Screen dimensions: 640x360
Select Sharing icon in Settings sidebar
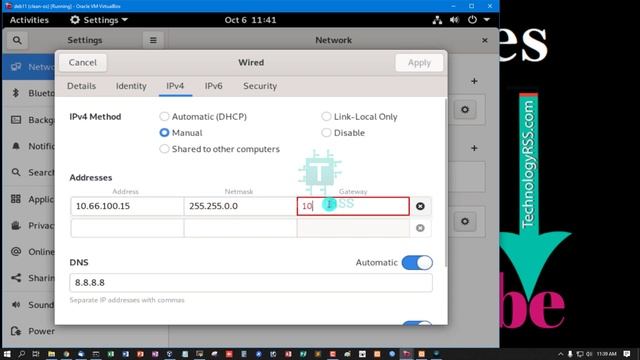(x=16, y=278)
